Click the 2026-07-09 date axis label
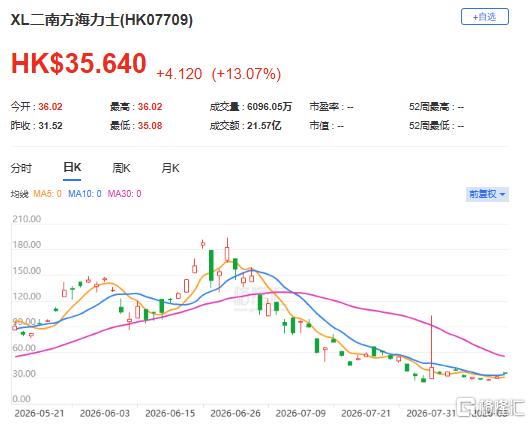The image size is (531, 424). click(301, 413)
